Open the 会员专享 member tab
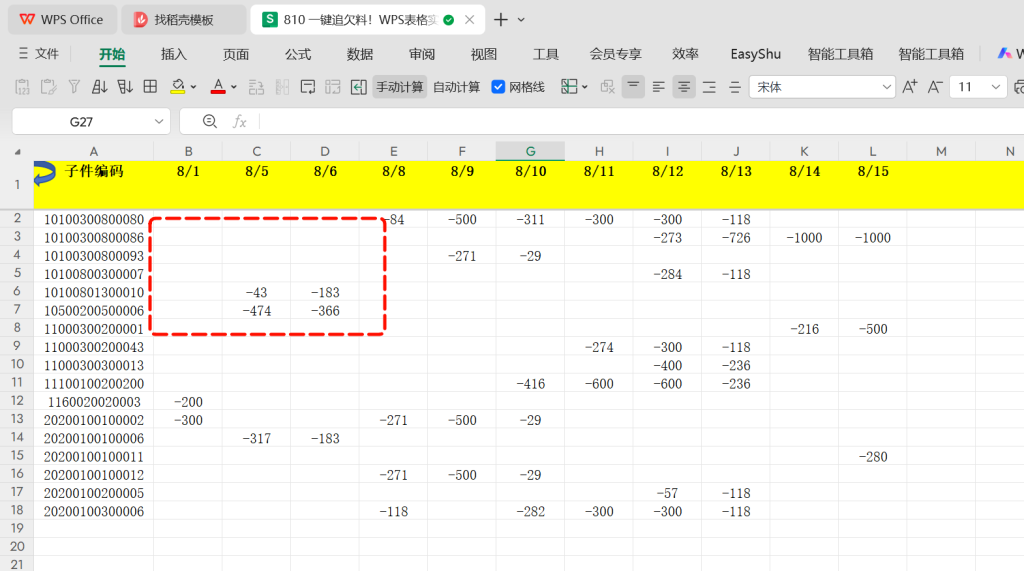This screenshot has width=1024, height=571. pos(615,54)
